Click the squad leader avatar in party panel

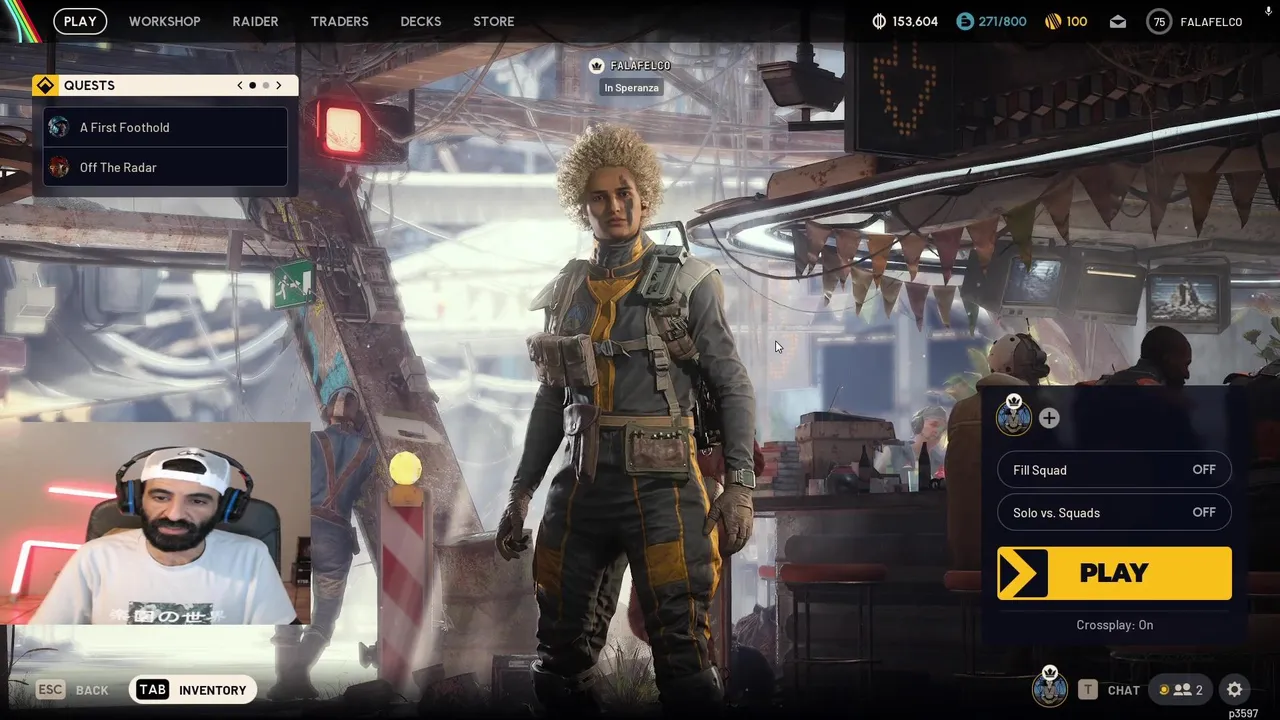click(1014, 415)
